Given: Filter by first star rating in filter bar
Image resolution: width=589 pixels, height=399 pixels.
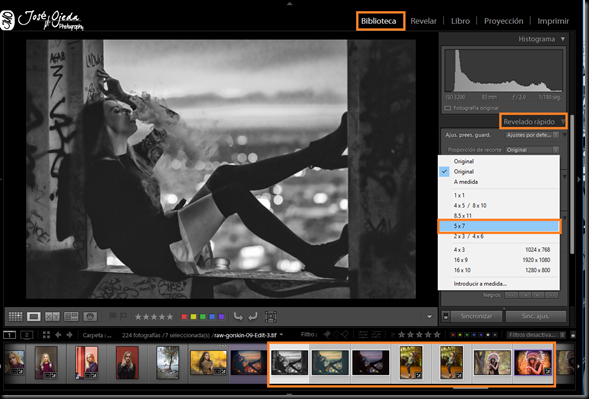Looking at the screenshot, I should coord(402,334).
